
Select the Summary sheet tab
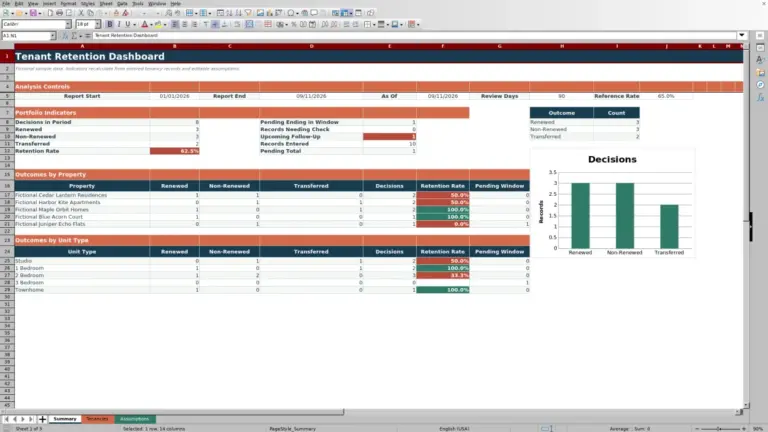coord(65,419)
